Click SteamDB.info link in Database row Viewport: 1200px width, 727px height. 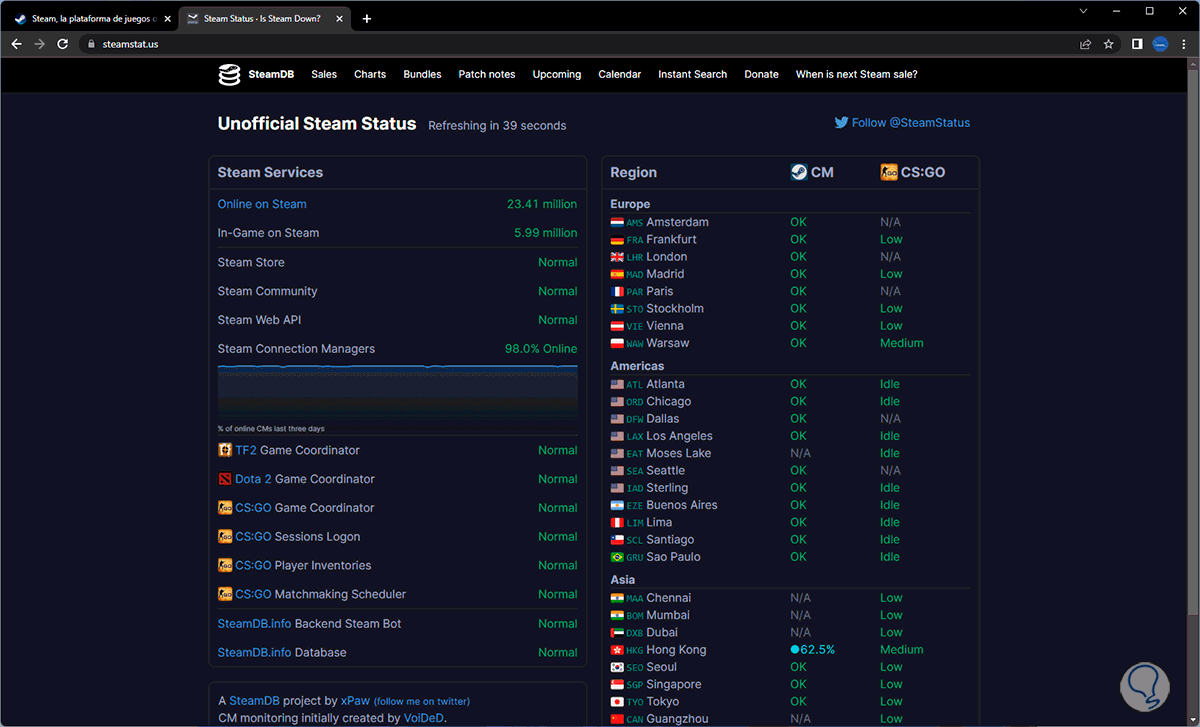[254, 652]
